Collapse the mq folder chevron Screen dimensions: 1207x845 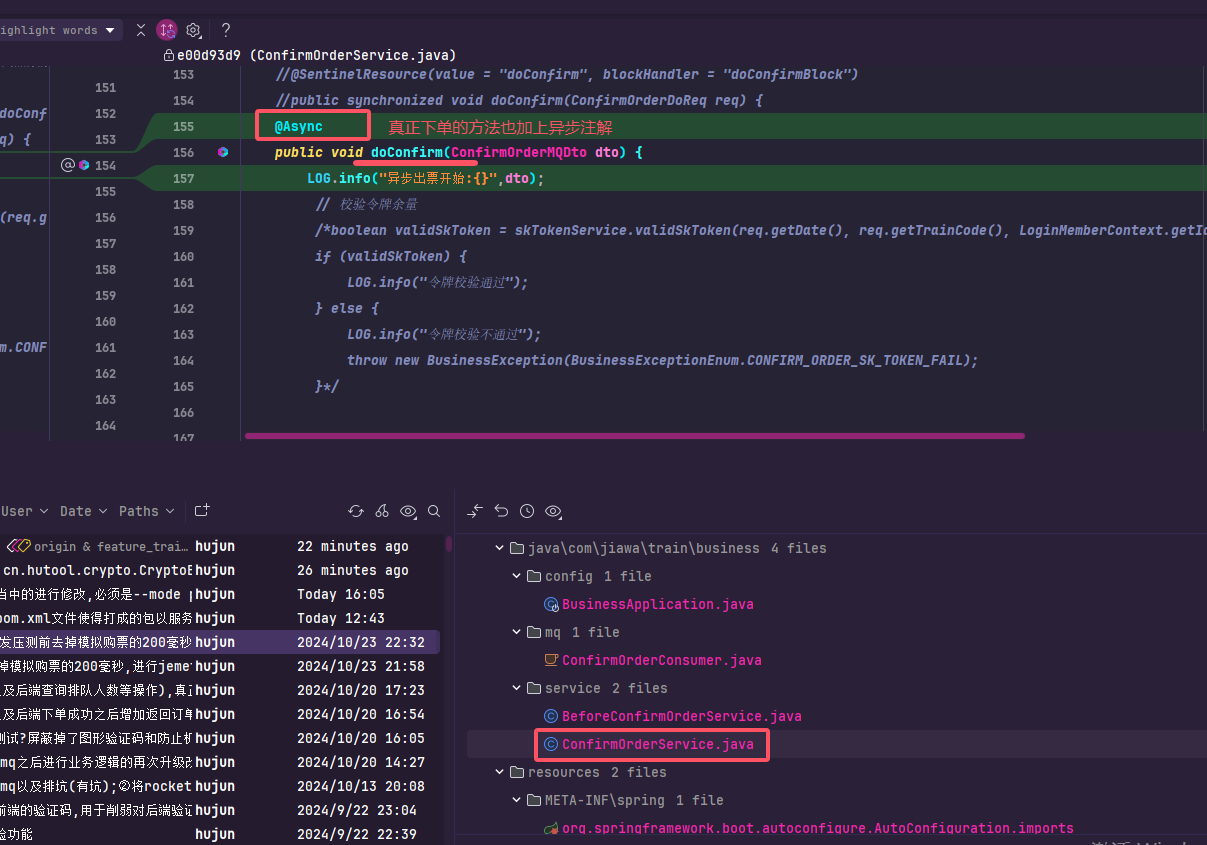coord(517,632)
